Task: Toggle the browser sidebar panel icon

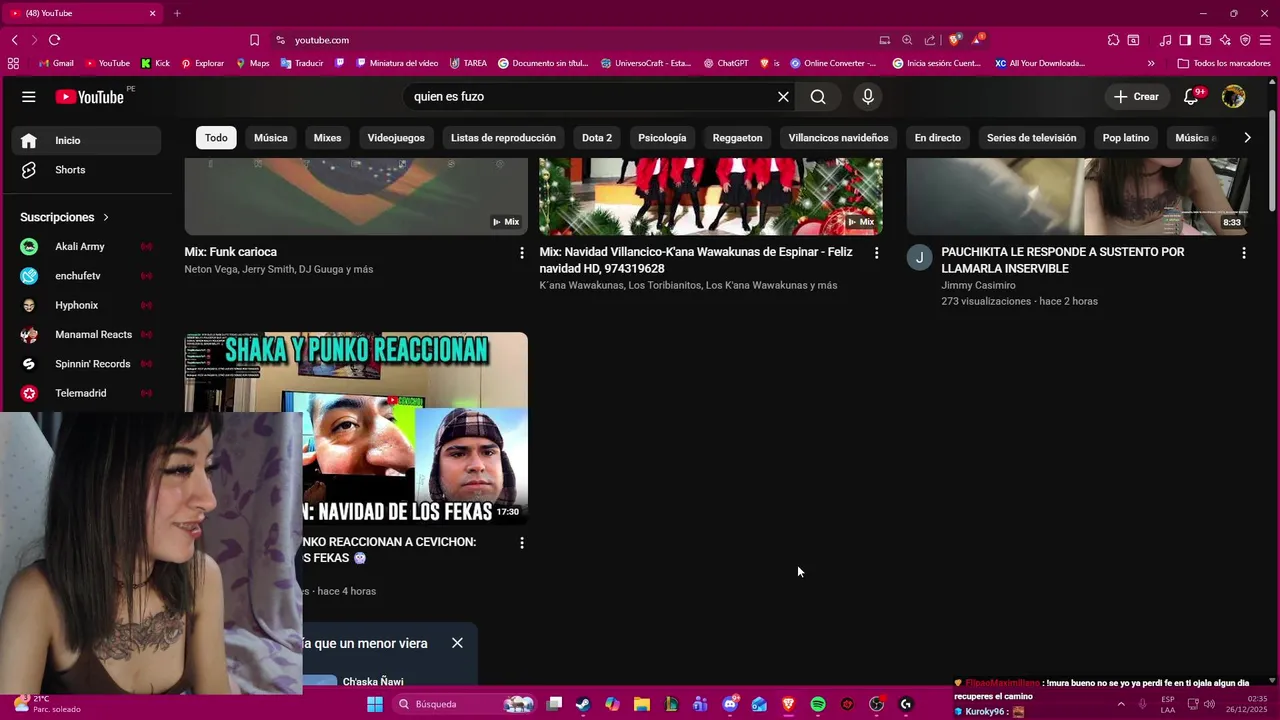Action: point(1185,40)
